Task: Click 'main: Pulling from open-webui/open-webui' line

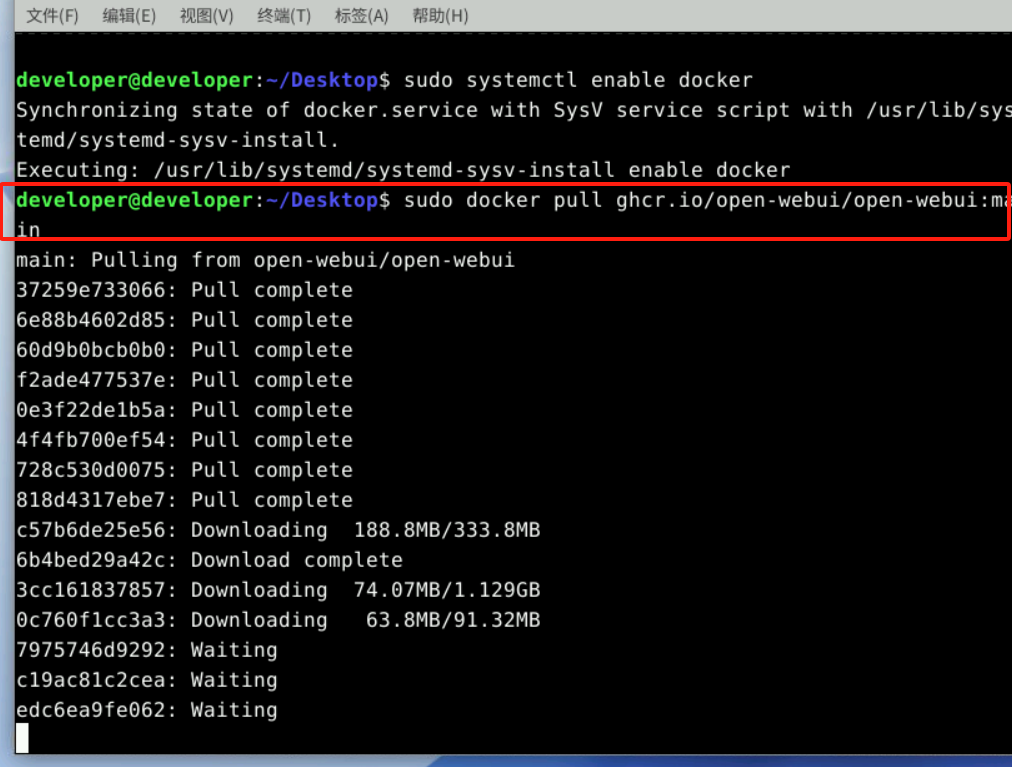Action: point(265,260)
